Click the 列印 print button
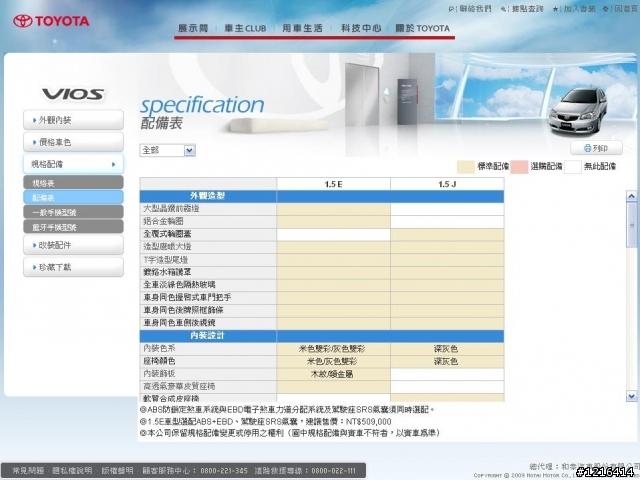 click(x=596, y=148)
